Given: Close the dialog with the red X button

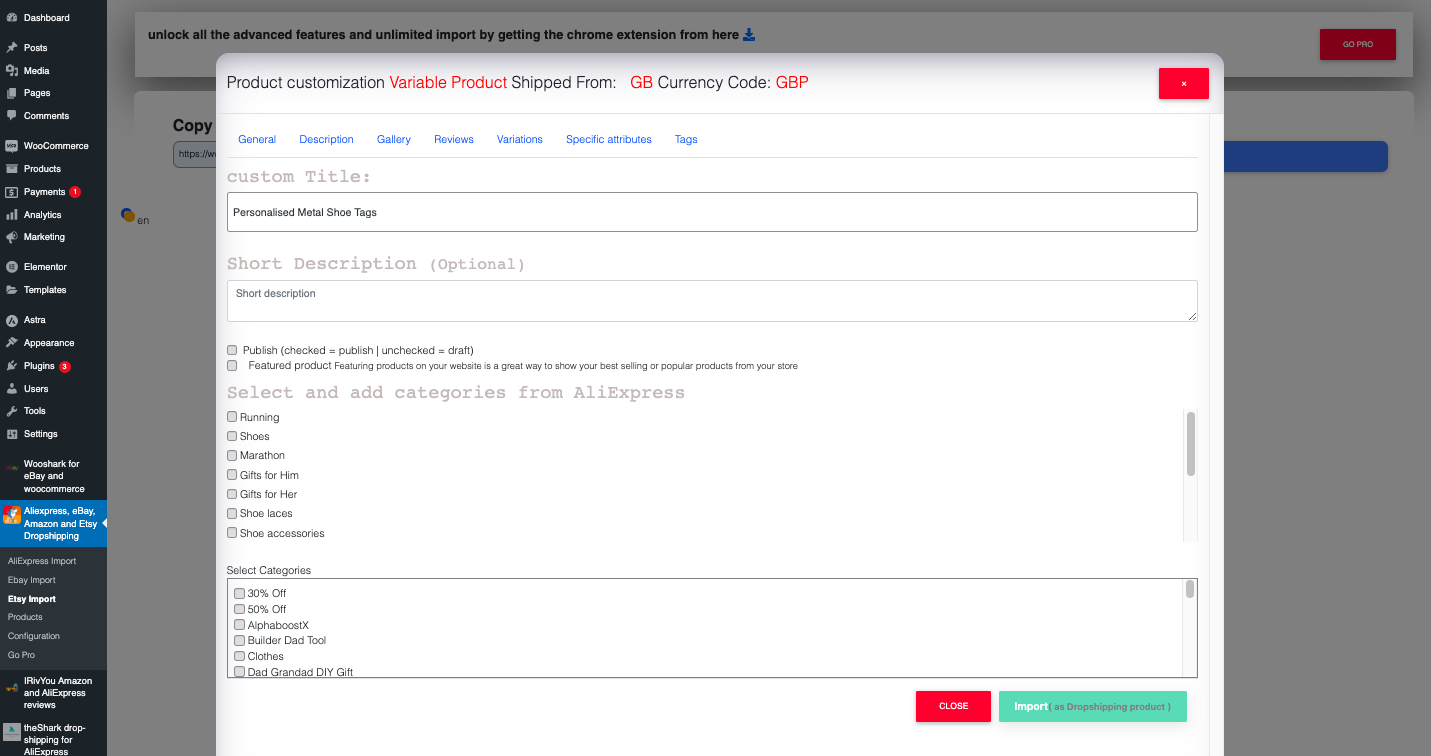Looking at the screenshot, I should click(x=1184, y=83).
